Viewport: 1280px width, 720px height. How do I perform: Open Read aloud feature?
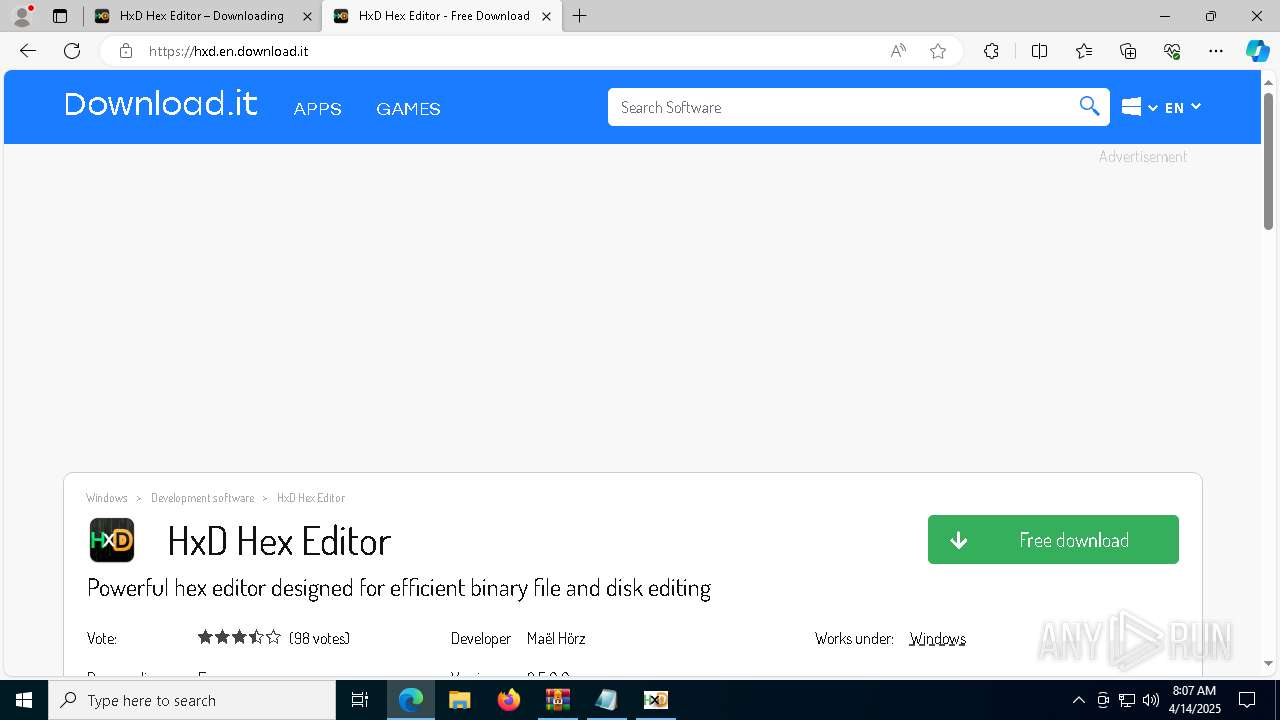click(x=898, y=51)
